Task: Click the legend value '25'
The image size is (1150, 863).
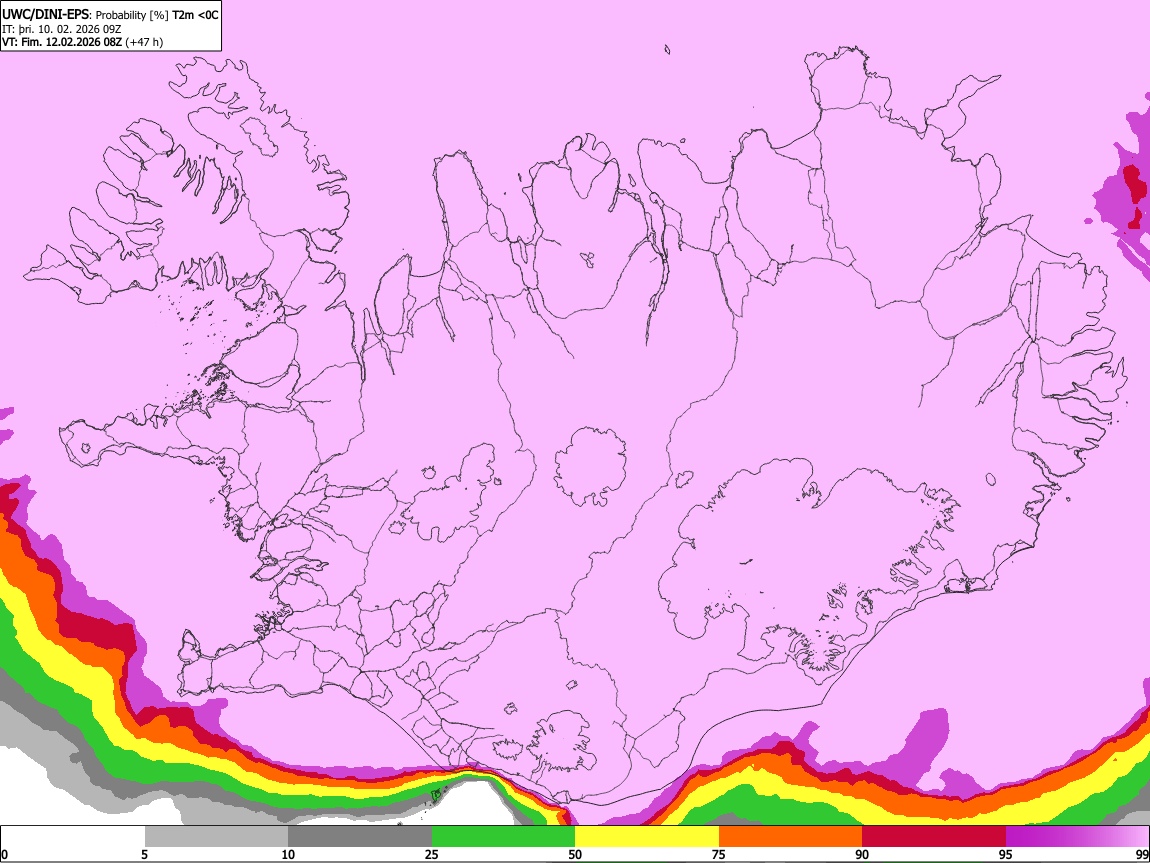Action: click(432, 854)
